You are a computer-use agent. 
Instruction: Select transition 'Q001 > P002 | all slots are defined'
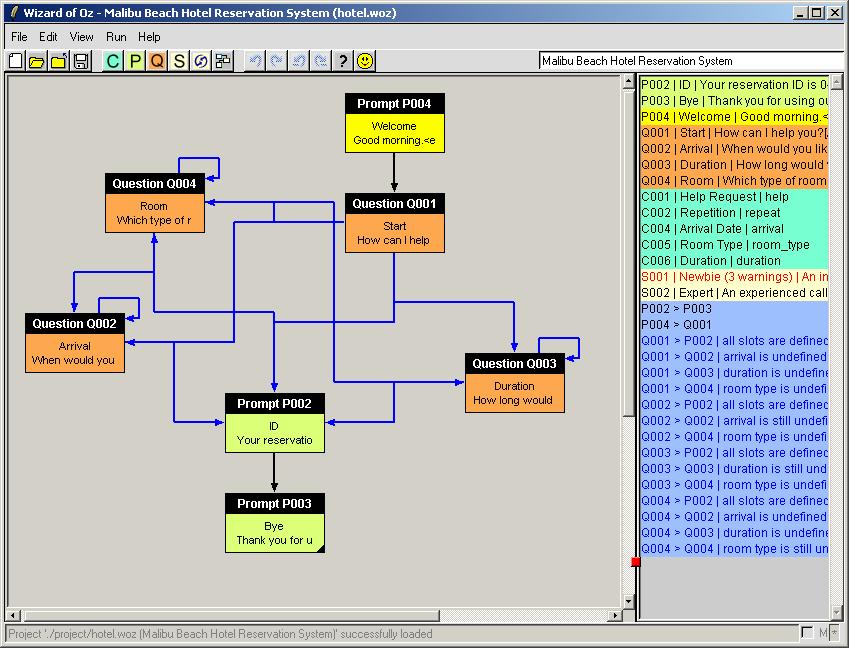coord(734,341)
